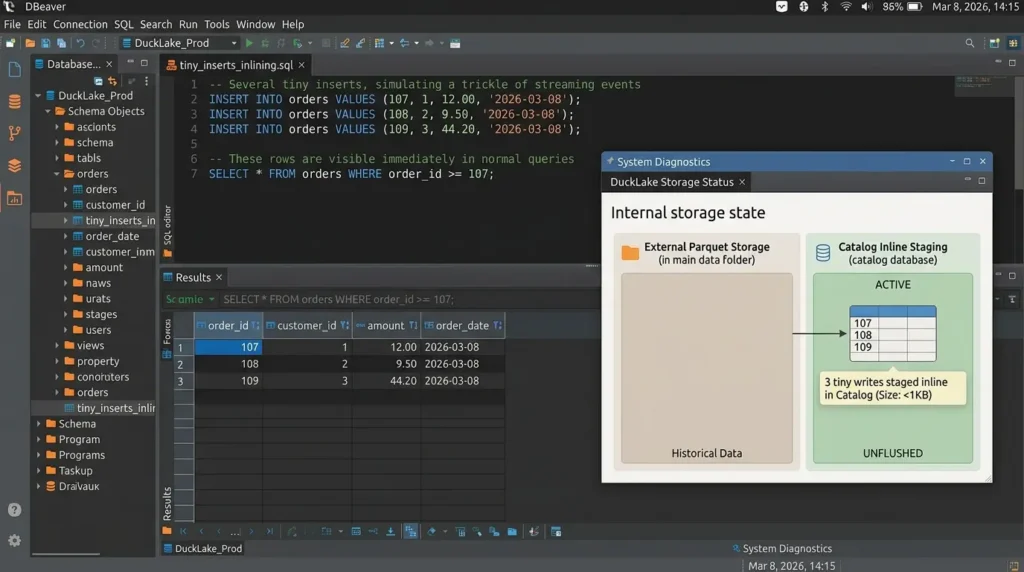Image resolution: width=1024 pixels, height=572 pixels.
Task: Collapse the DuckLake_Prod tree node
Action: [x=38, y=95]
